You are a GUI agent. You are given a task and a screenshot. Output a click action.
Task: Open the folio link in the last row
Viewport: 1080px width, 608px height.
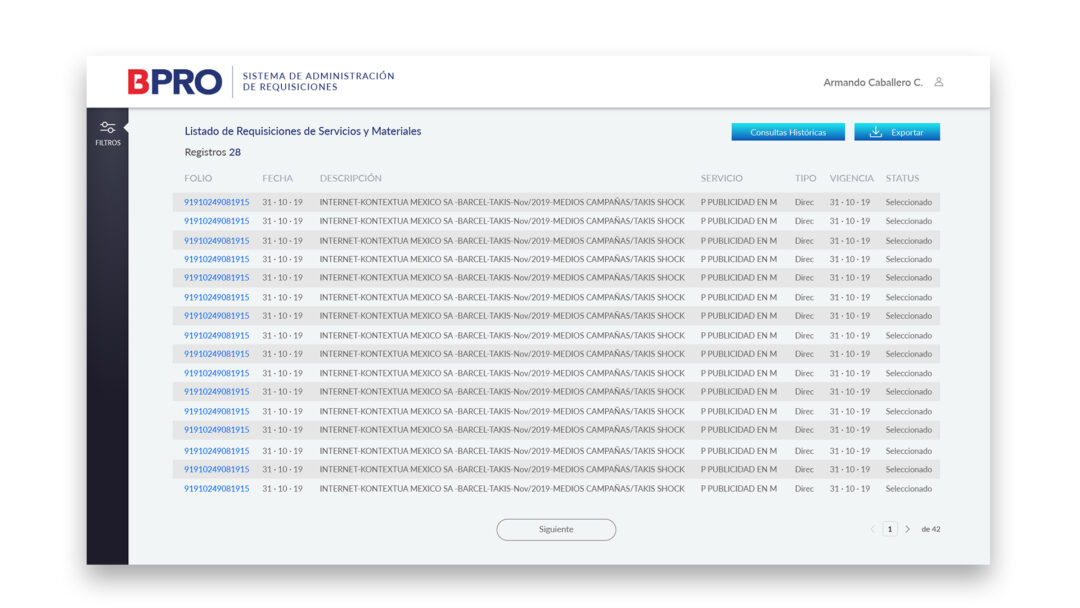point(217,489)
